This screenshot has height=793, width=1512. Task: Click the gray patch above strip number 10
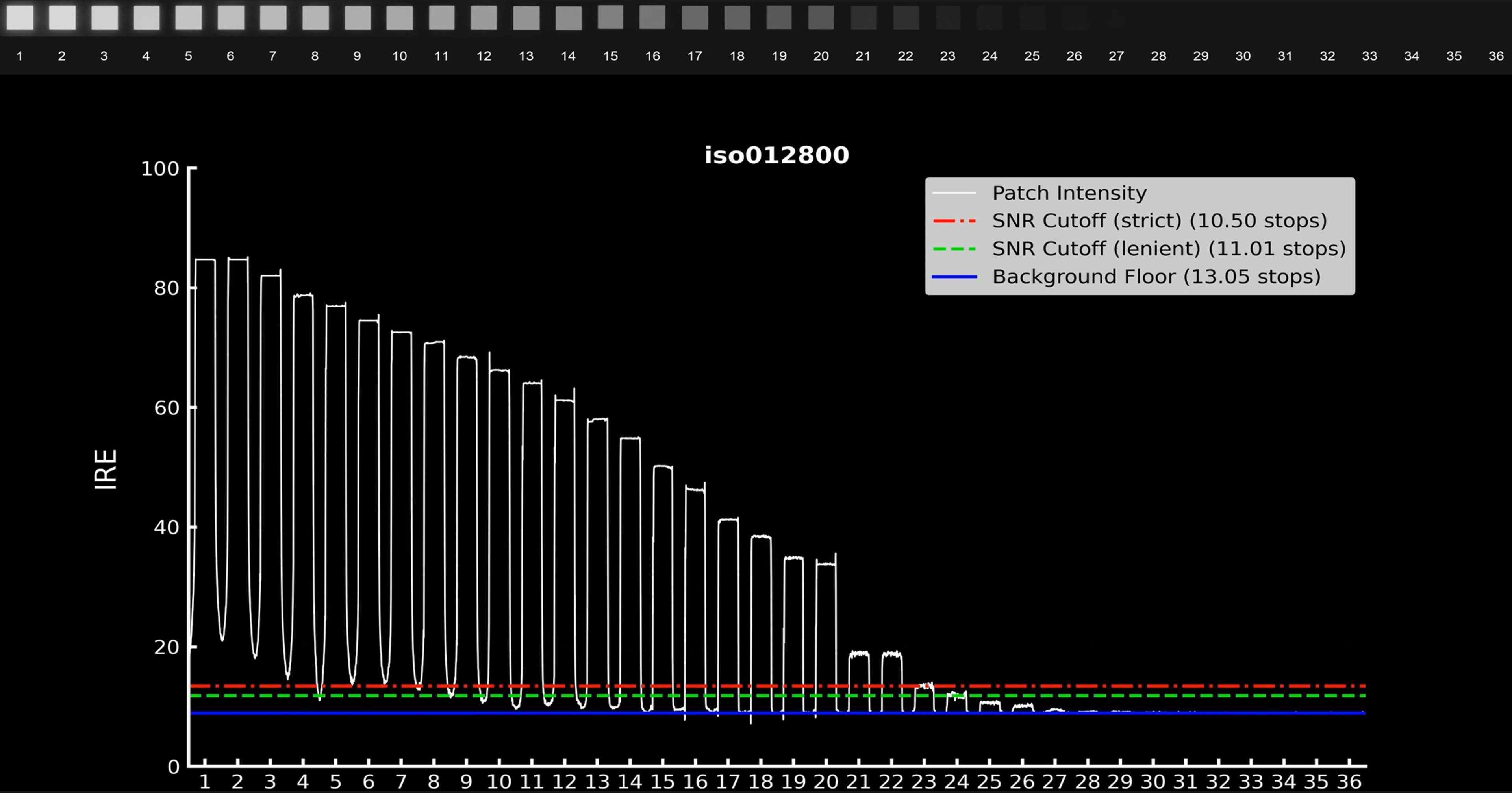click(400, 18)
